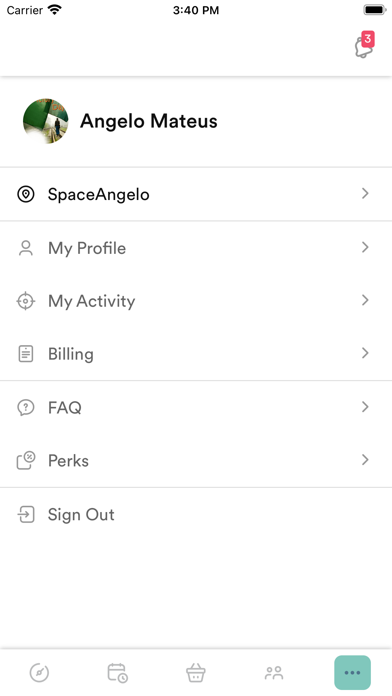
Task: Open the FAQ menu item
Action: (x=196, y=407)
